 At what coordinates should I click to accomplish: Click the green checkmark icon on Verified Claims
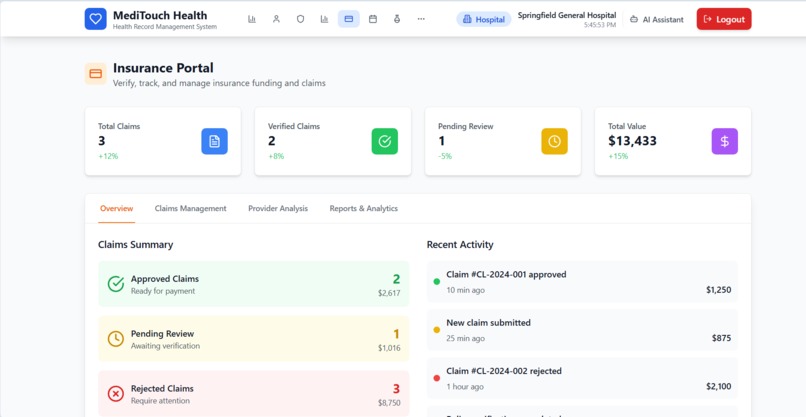(384, 141)
